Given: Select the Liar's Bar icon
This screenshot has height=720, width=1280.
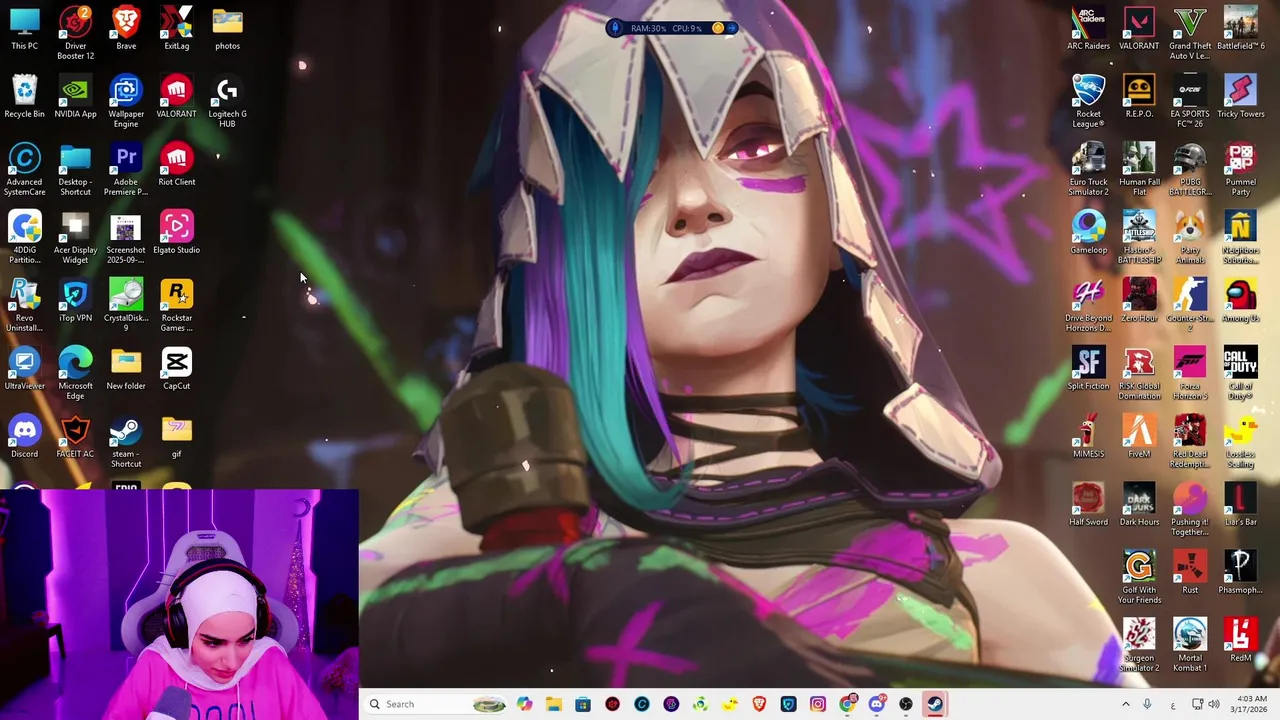Looking at the screenshot, I should (1240, 504).
